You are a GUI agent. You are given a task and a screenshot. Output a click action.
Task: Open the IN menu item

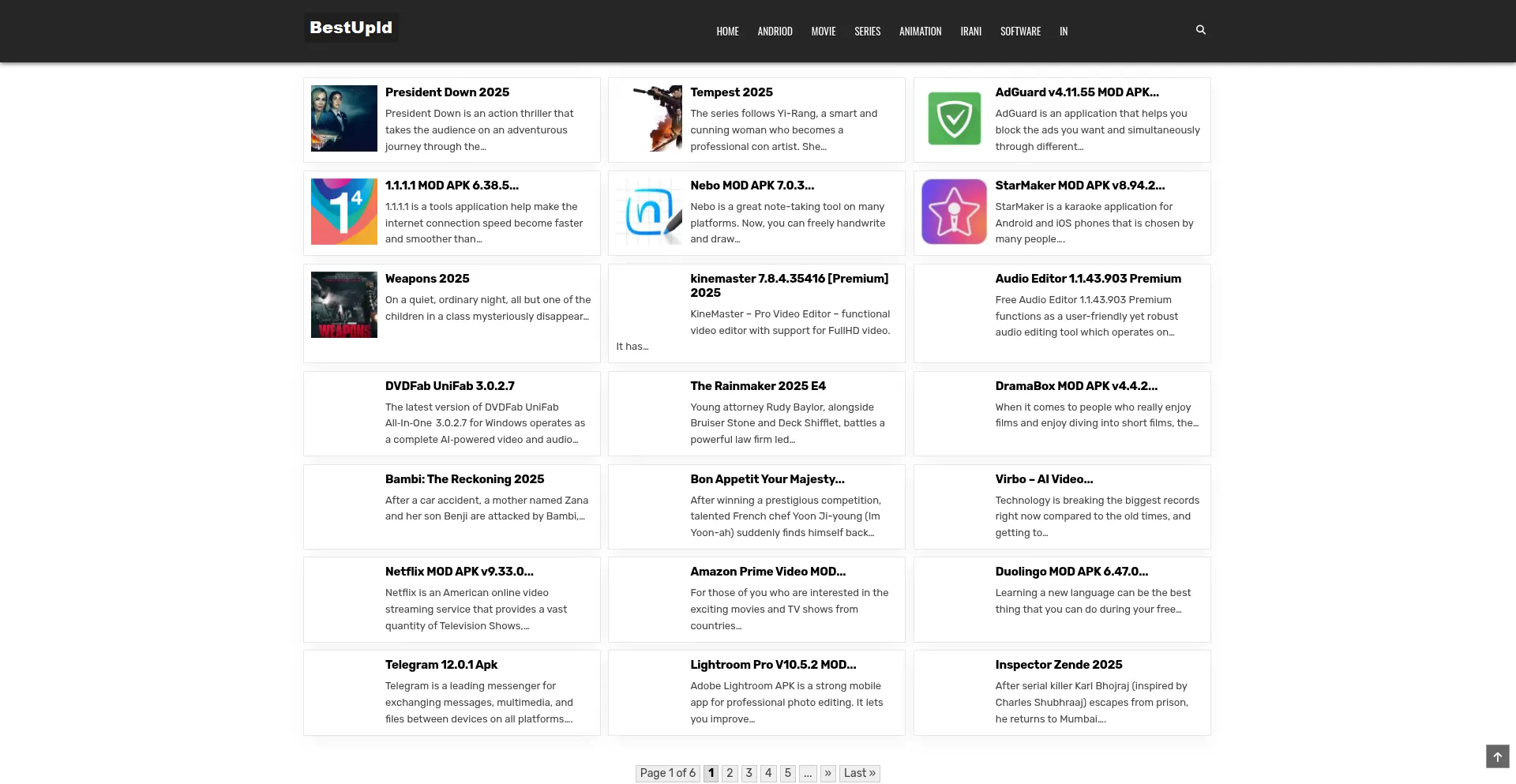pos(1064,32)
